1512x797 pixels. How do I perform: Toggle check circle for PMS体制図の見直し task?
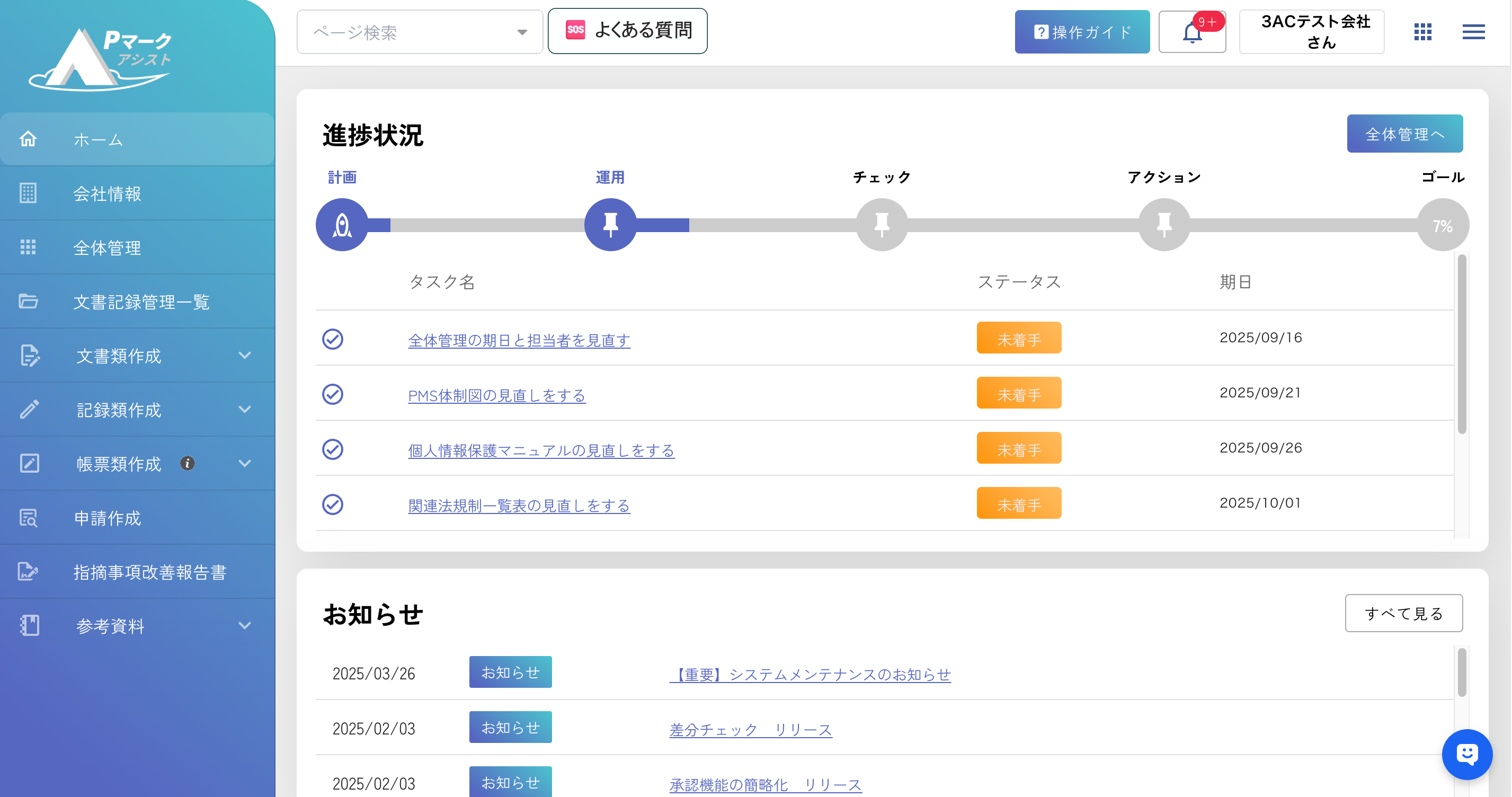[x=333, y=394]
